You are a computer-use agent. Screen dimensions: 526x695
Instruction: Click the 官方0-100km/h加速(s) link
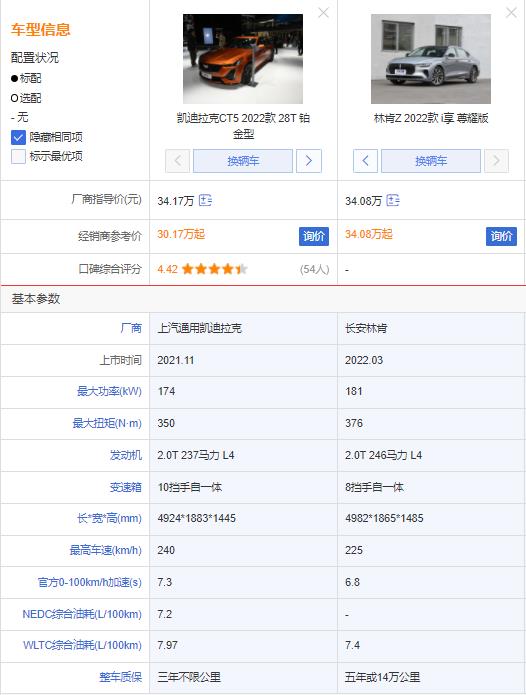tap(90, 582)
